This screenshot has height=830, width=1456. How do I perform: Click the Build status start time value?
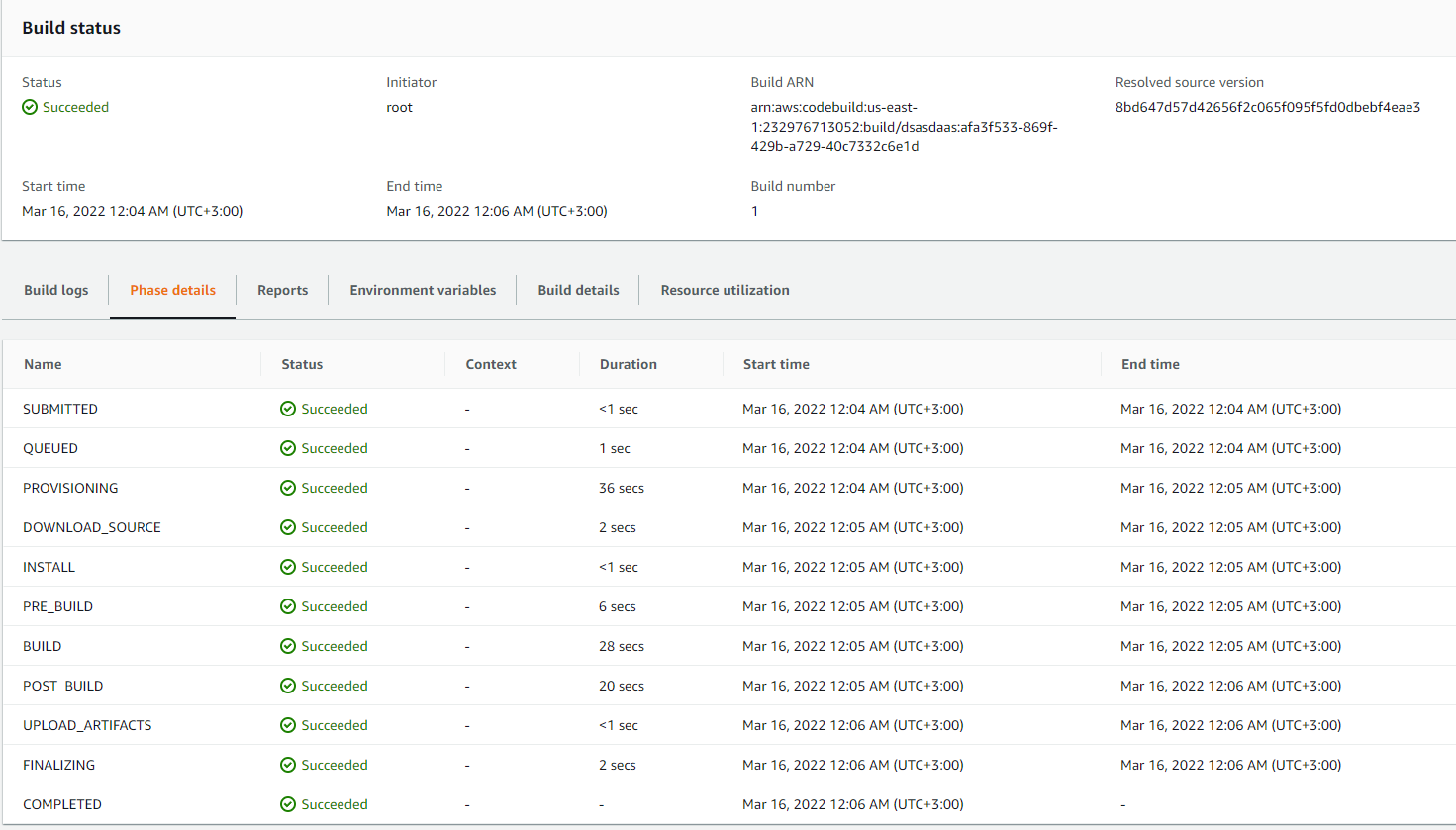(133, 211)
